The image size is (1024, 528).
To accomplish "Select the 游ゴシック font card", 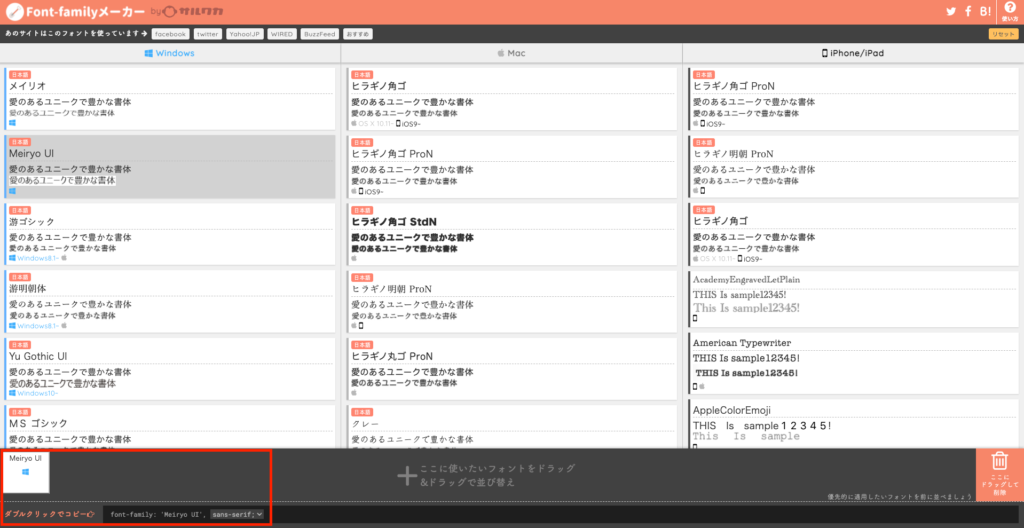I will point(170,234).
